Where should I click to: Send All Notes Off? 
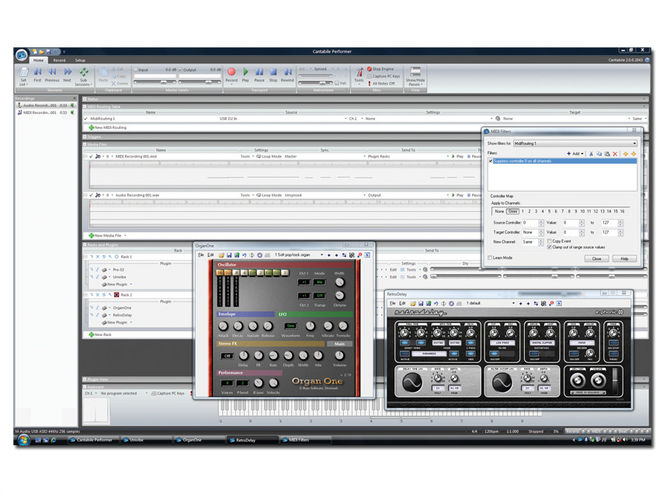(381, 83)
